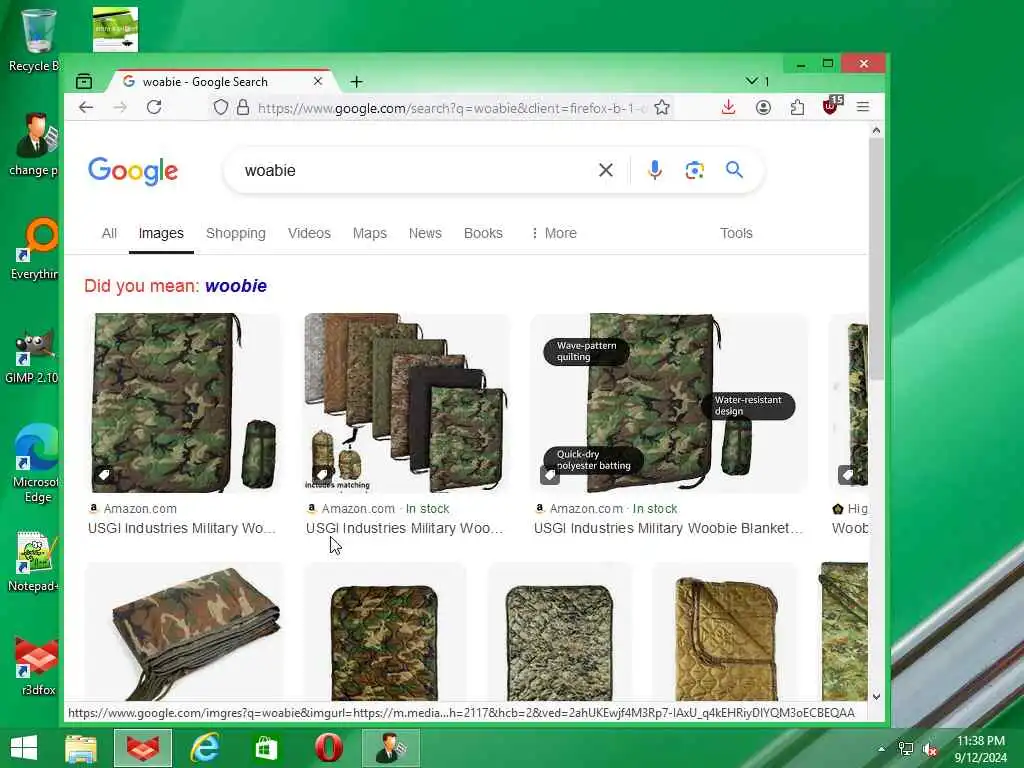Click the muted volume tray icon
Screen dimensions: 1024x768
929,750
